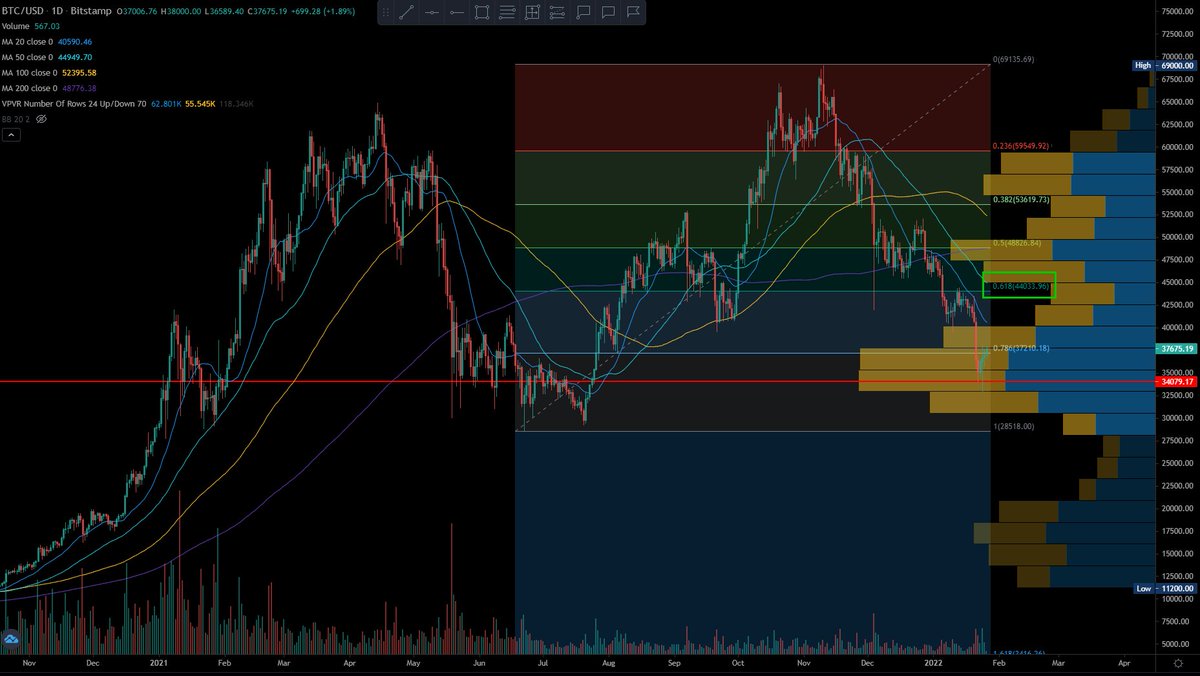
Task: Grab the drawing toolbar drag handle
Action: pos(386,13)
